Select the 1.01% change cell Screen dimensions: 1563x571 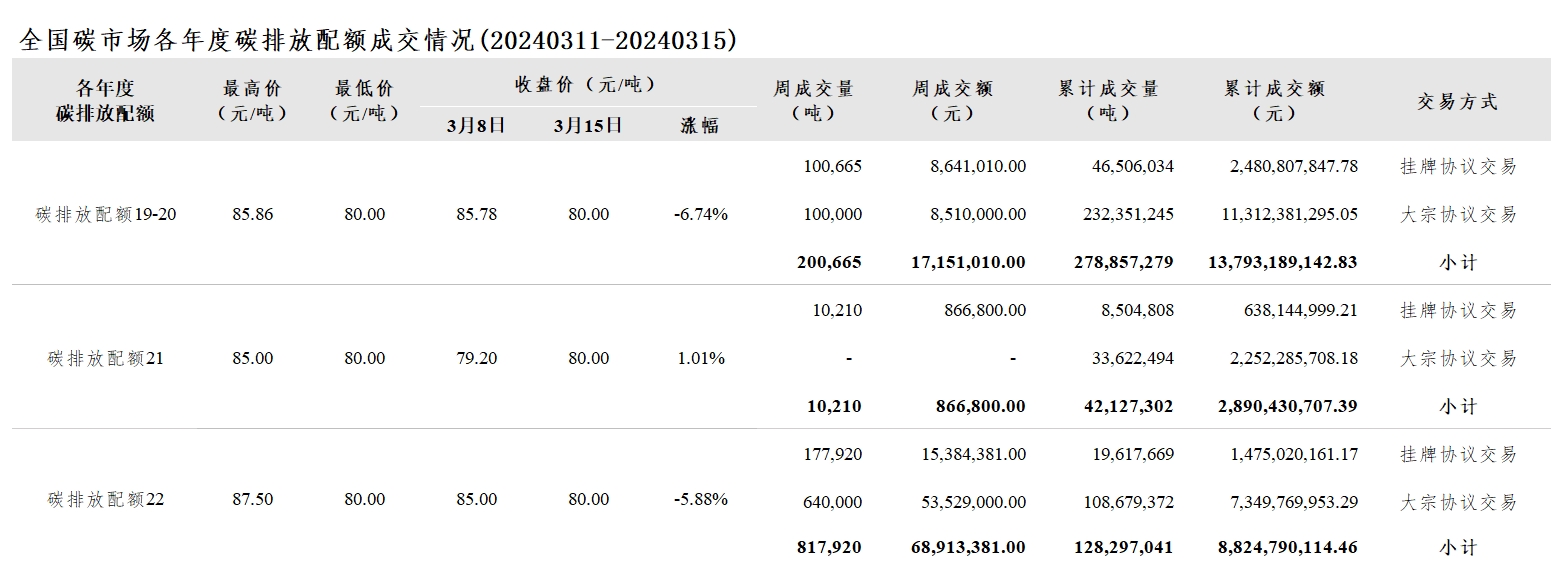701,358
